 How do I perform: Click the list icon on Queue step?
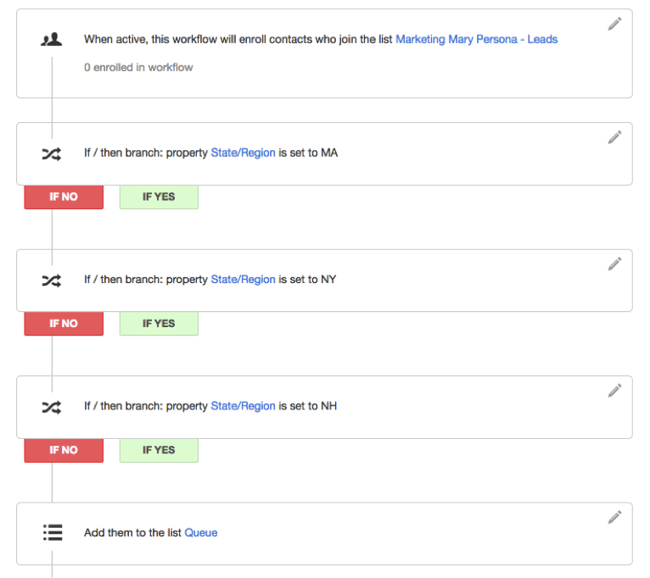click(x=52, y=533)
